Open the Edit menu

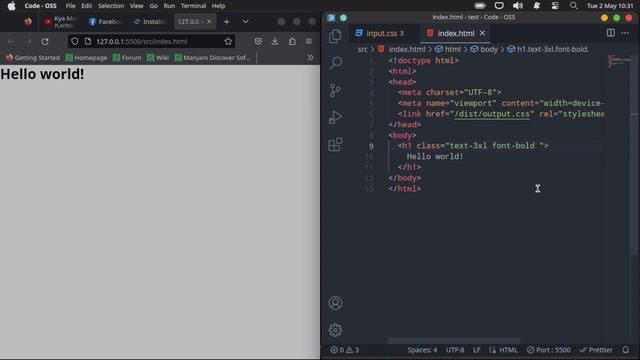coord(87,6)
